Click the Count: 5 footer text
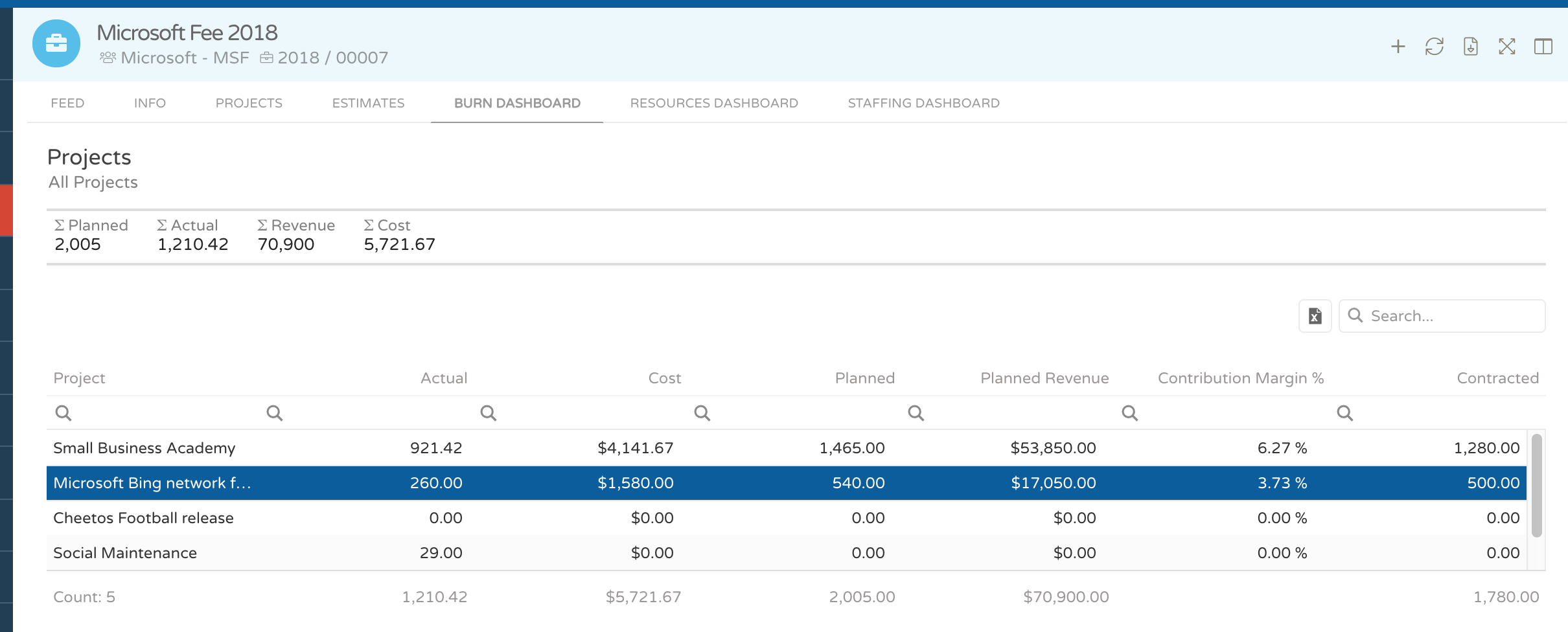The width and height of the screenshot is (1568, 632). pos(84,597)
